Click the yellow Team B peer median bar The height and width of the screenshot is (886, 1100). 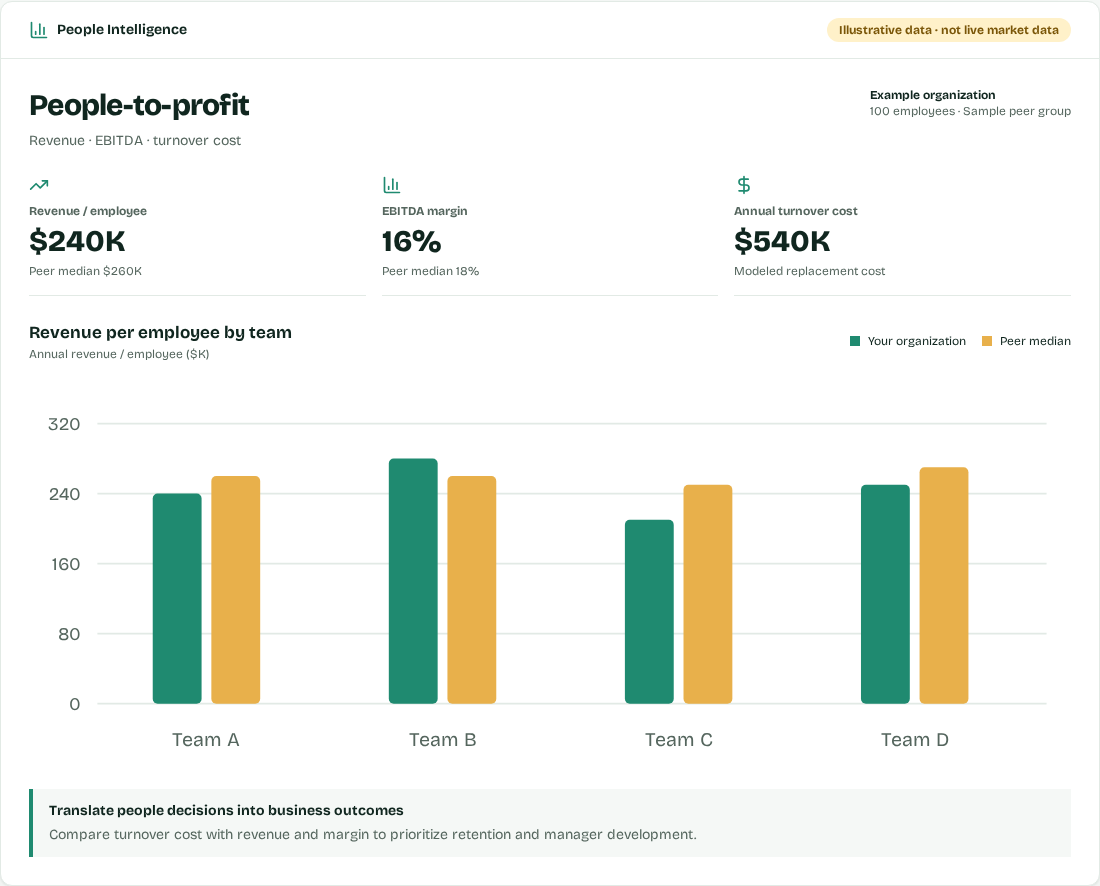point(471,590)
